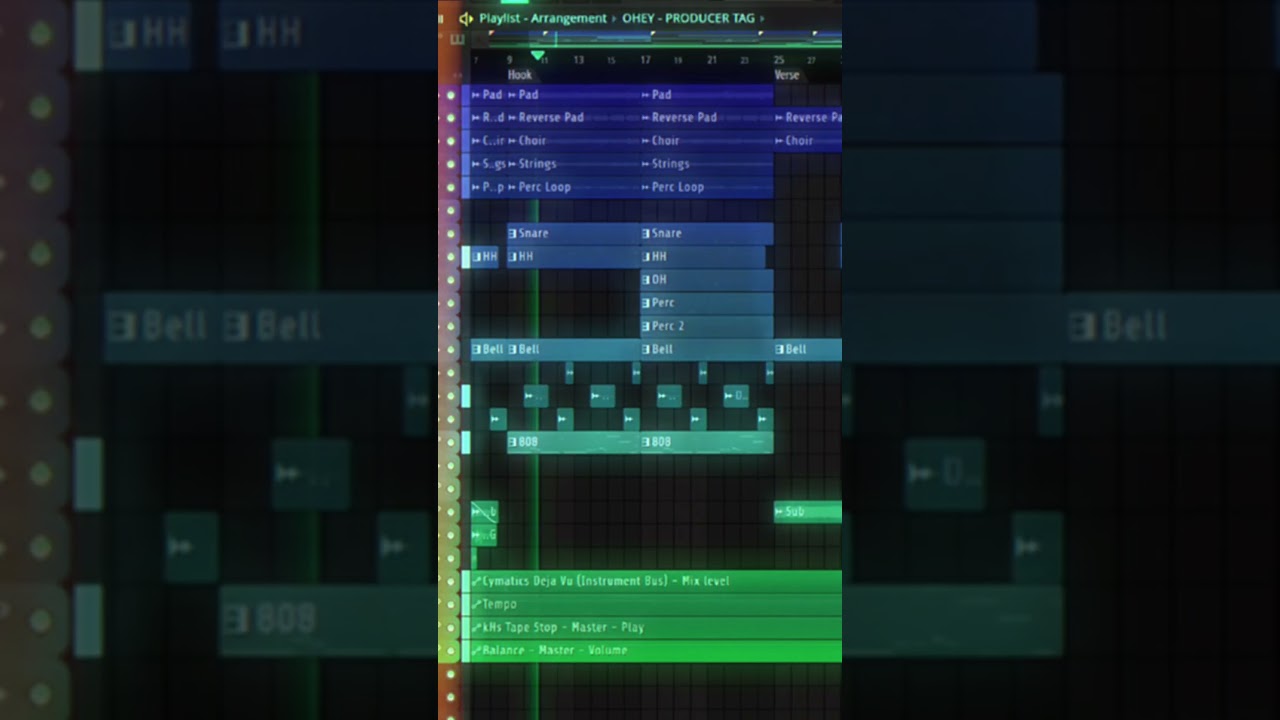The height and width of the screenshot is (720, 1280).
Task: Mute the Choir track
Action: (451, 141)
